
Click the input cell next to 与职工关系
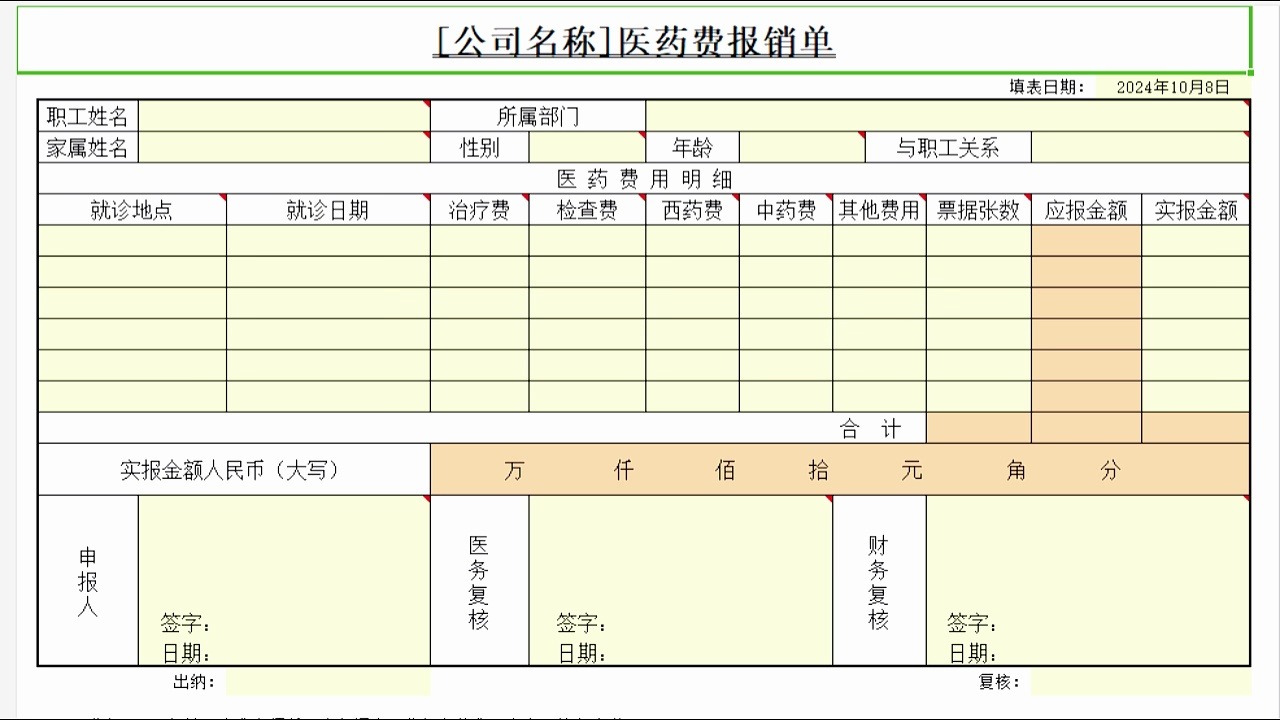click(1140, 147)
